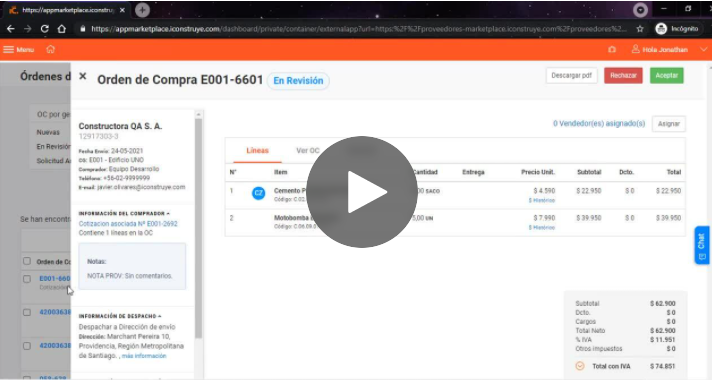
Task: Open the hamburger Menu icon
Action: [x=8, y=49]
